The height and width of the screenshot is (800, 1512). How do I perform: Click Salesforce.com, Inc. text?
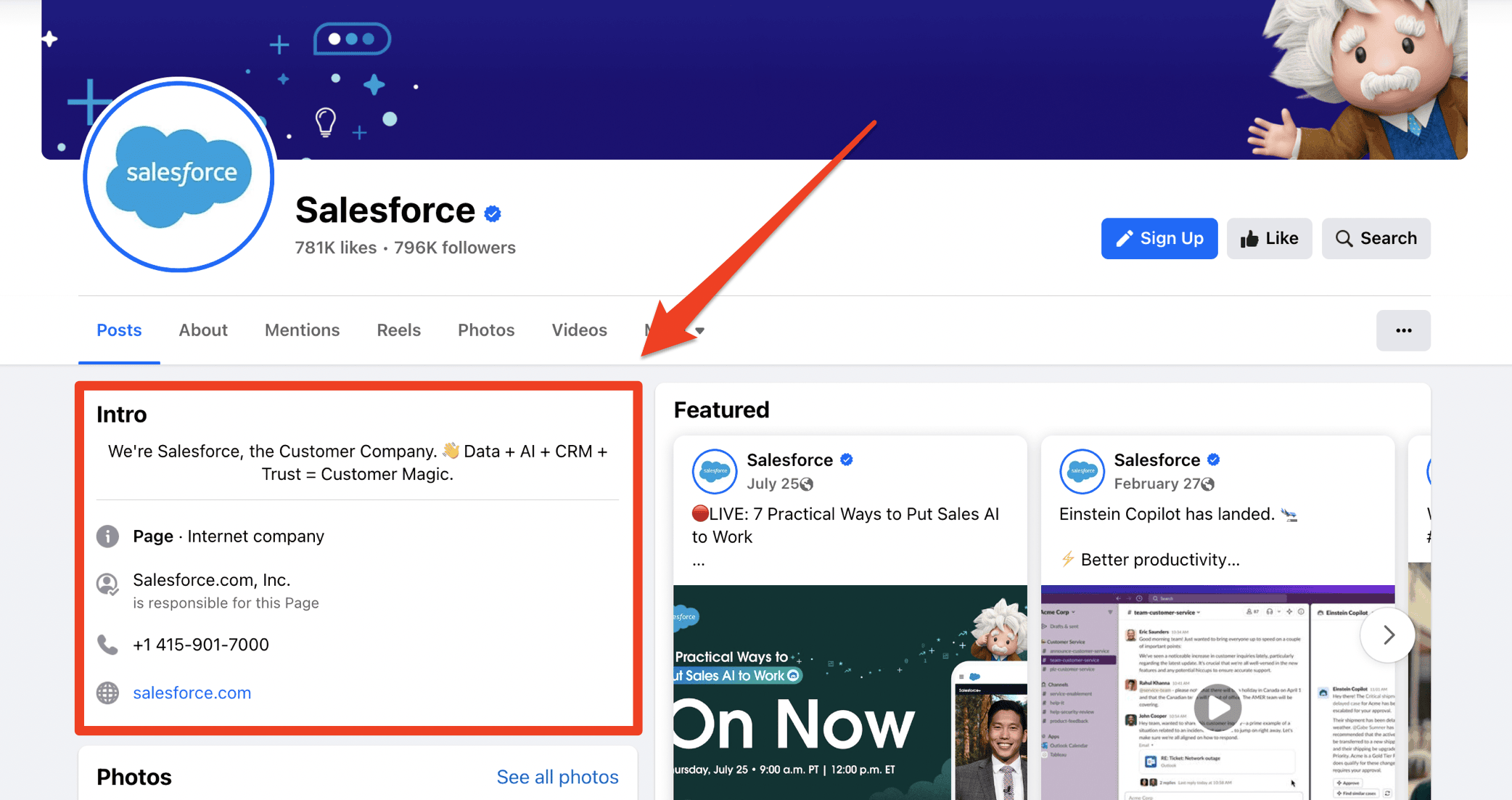pyautogui.click(x=212, y=580)
